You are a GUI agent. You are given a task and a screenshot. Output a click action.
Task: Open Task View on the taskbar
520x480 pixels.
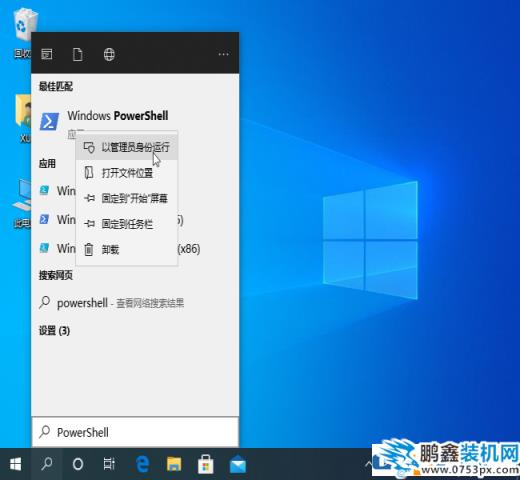[x=109, y=464]
